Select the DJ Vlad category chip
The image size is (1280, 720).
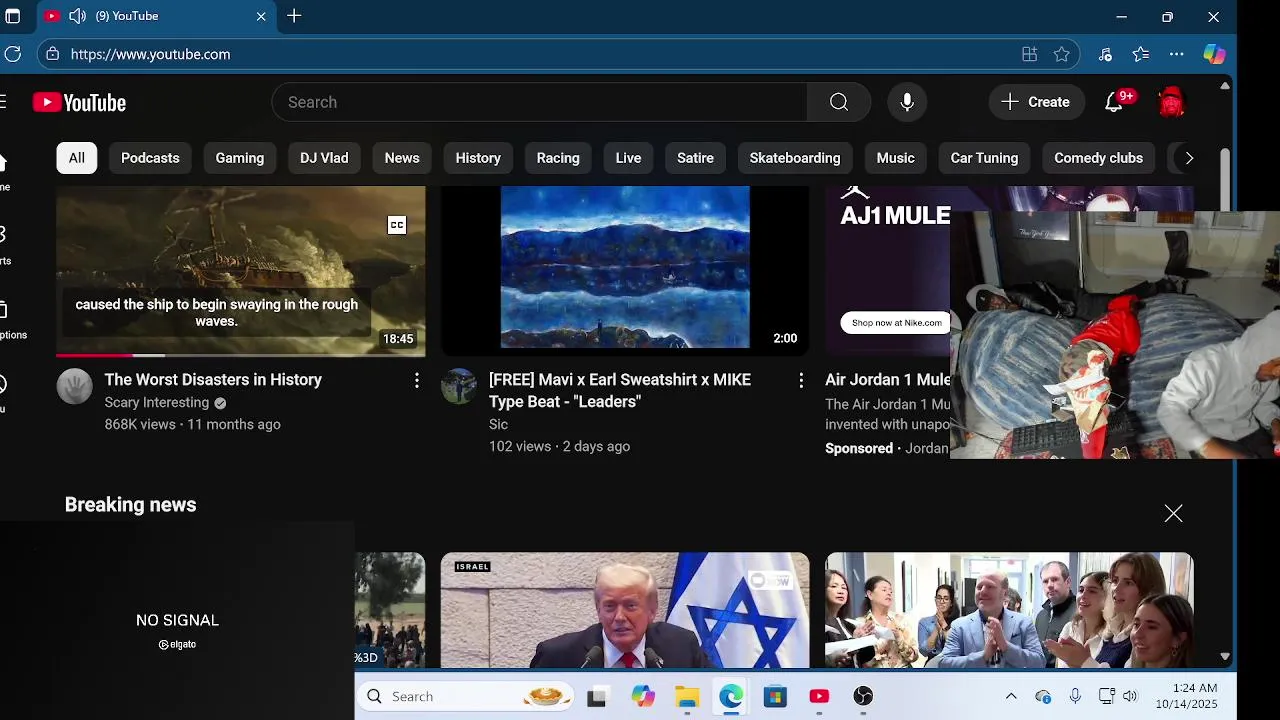coord(324,158)
